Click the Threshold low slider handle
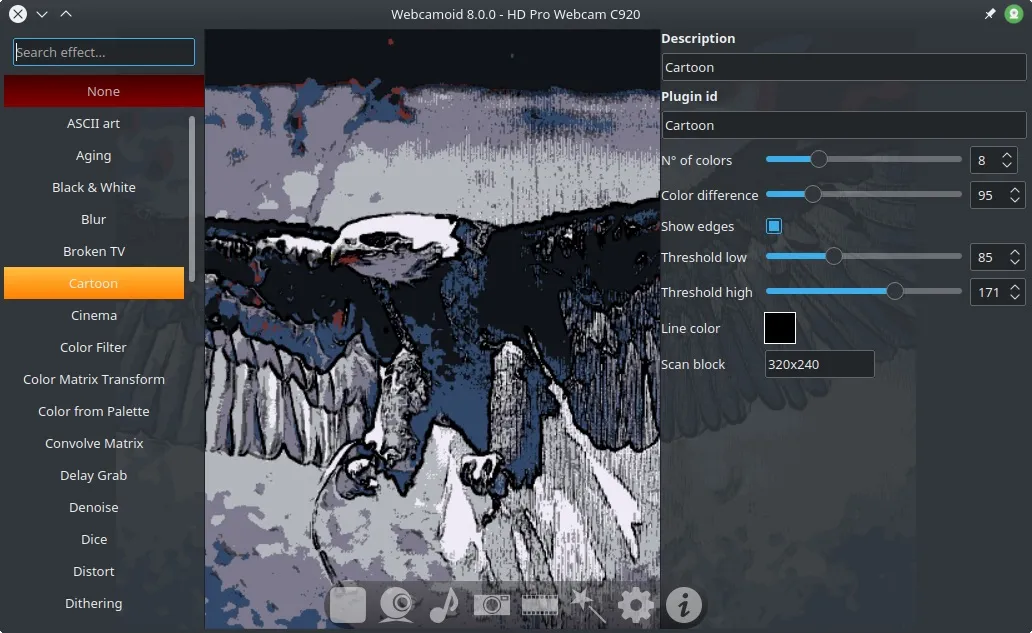The image size is (1032, 633). [x=833, y=257]
